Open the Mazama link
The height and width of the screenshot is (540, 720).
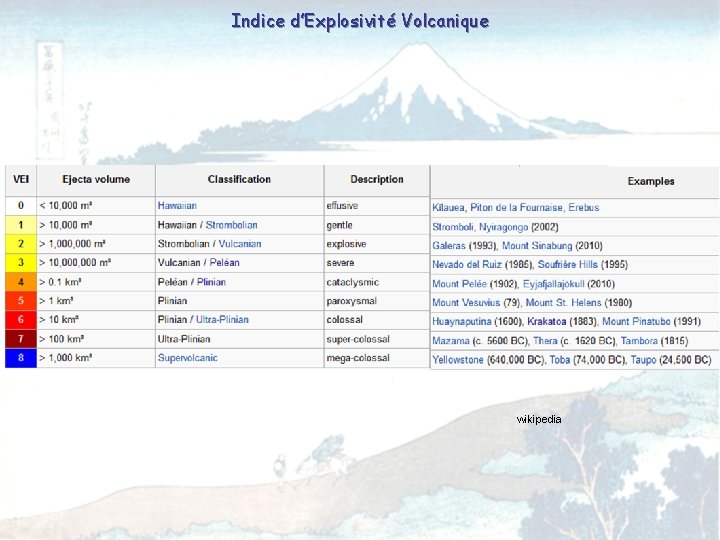[450, 341]
